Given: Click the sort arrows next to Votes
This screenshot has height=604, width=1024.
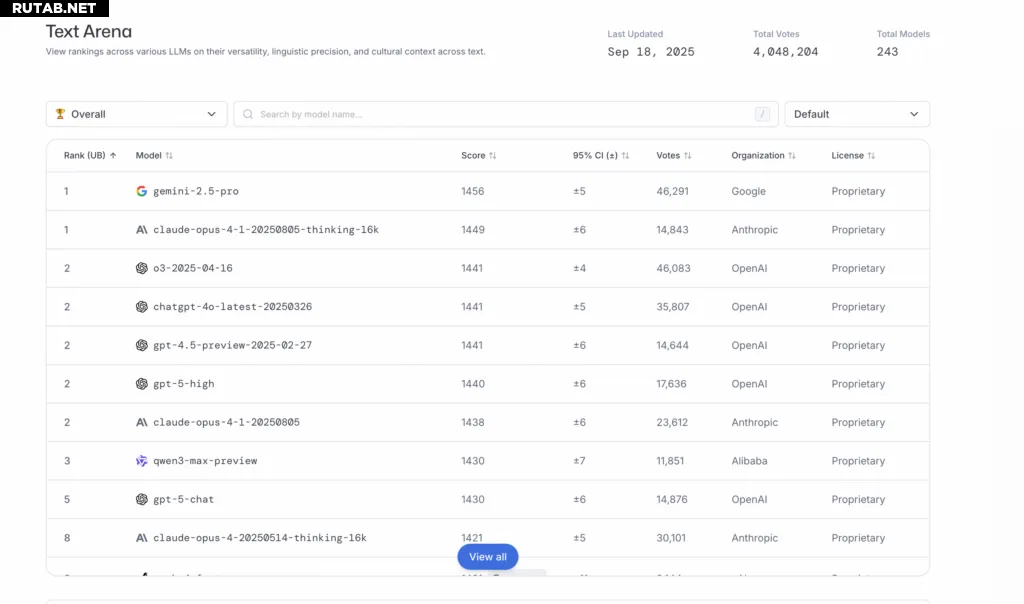Looking at the screenshot, I should pyautogui.click(x=687, y=155).
